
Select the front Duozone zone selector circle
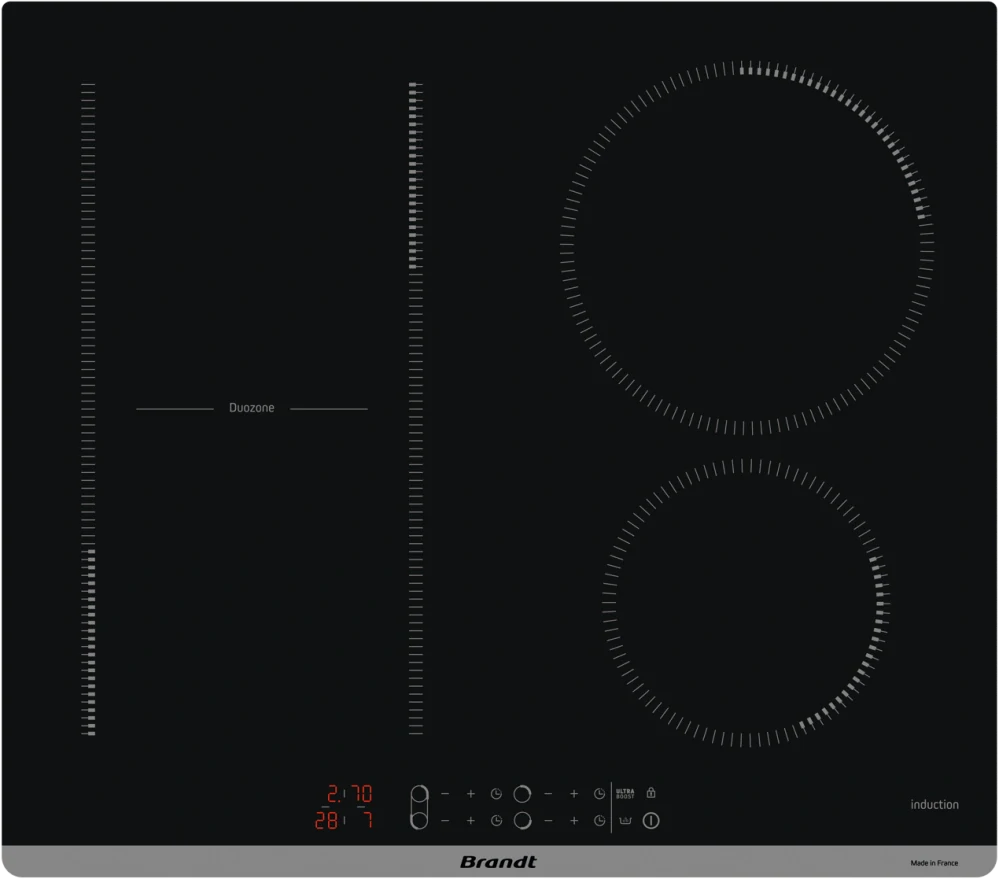[419, 820]
